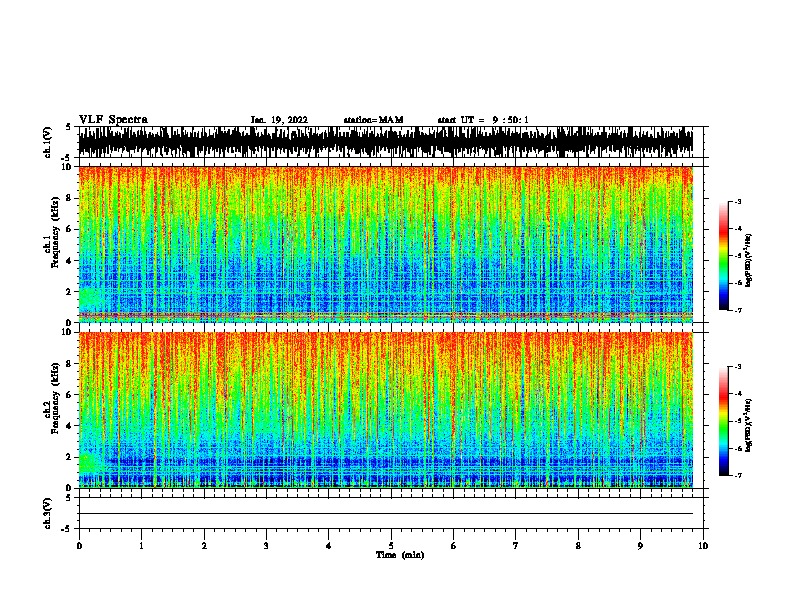This screenshot has height=612, width=792.
Task: Click the 'station=MAM' header label
Action: click(373, 120)
